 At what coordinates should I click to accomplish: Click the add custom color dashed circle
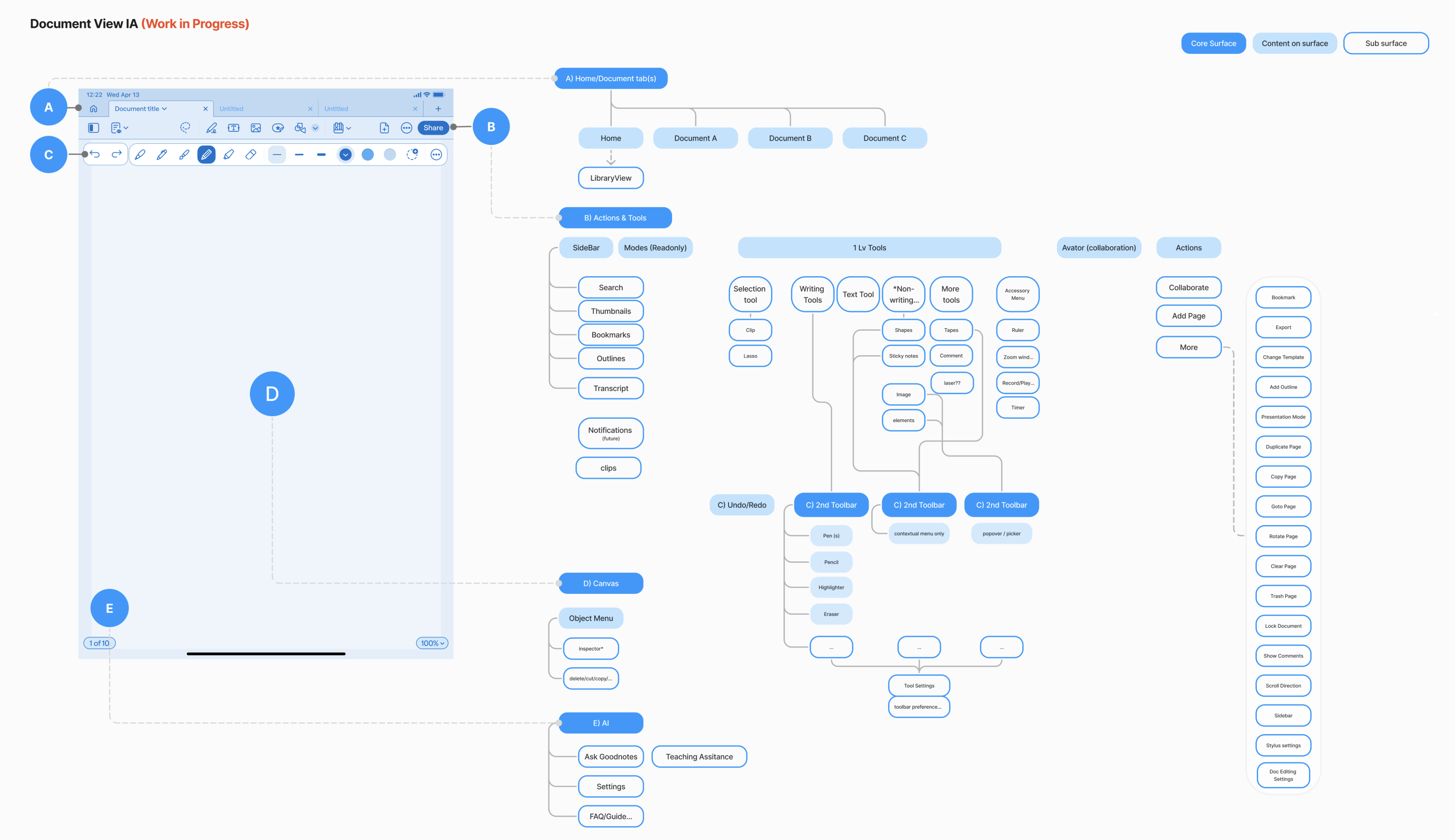pyautogui.click(x=412, y=154)
